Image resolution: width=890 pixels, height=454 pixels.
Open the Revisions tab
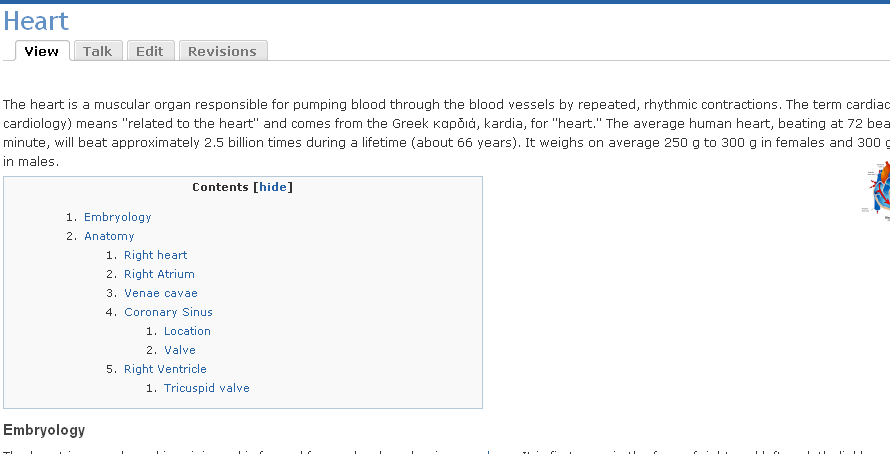(x=222, y=51)
